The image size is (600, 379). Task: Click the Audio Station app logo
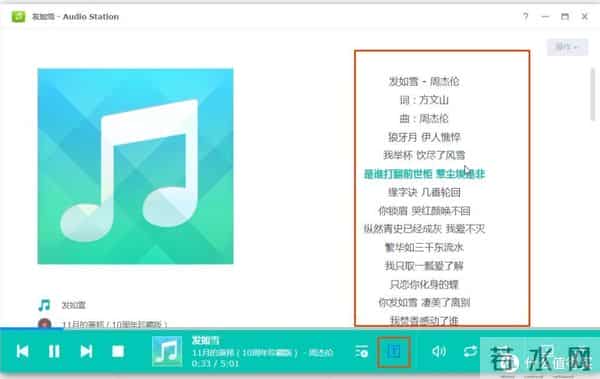pyautogui.click(x=18, y=16)
